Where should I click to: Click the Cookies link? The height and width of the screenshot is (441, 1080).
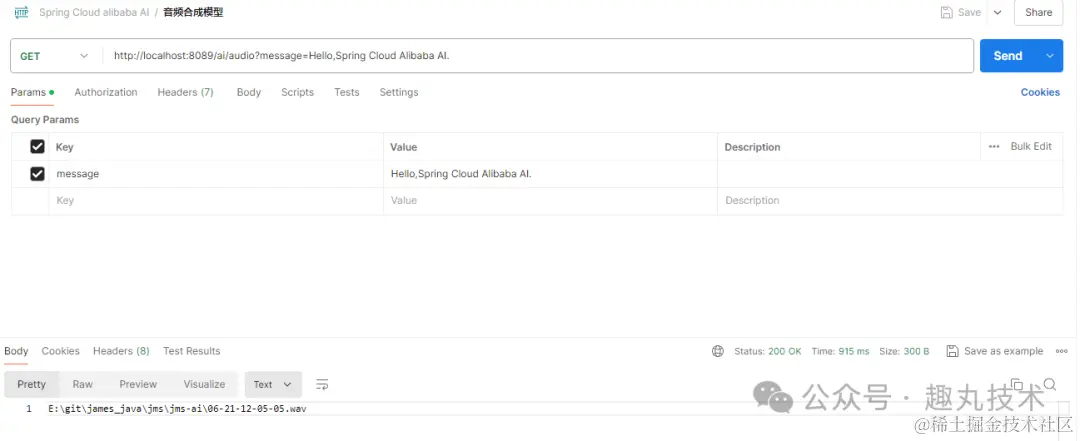click(x=1040, y=92)
